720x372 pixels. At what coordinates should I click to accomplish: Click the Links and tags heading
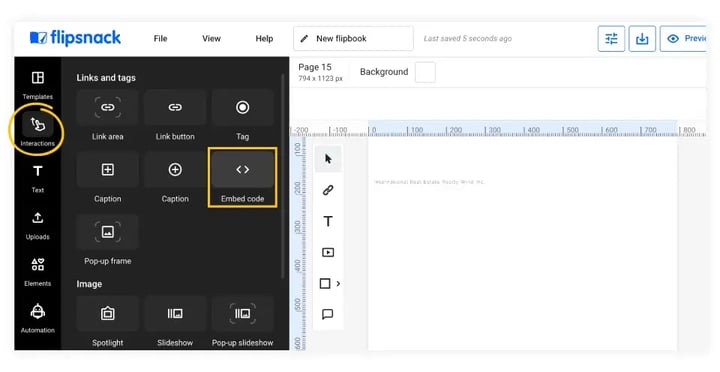(106, 78)
